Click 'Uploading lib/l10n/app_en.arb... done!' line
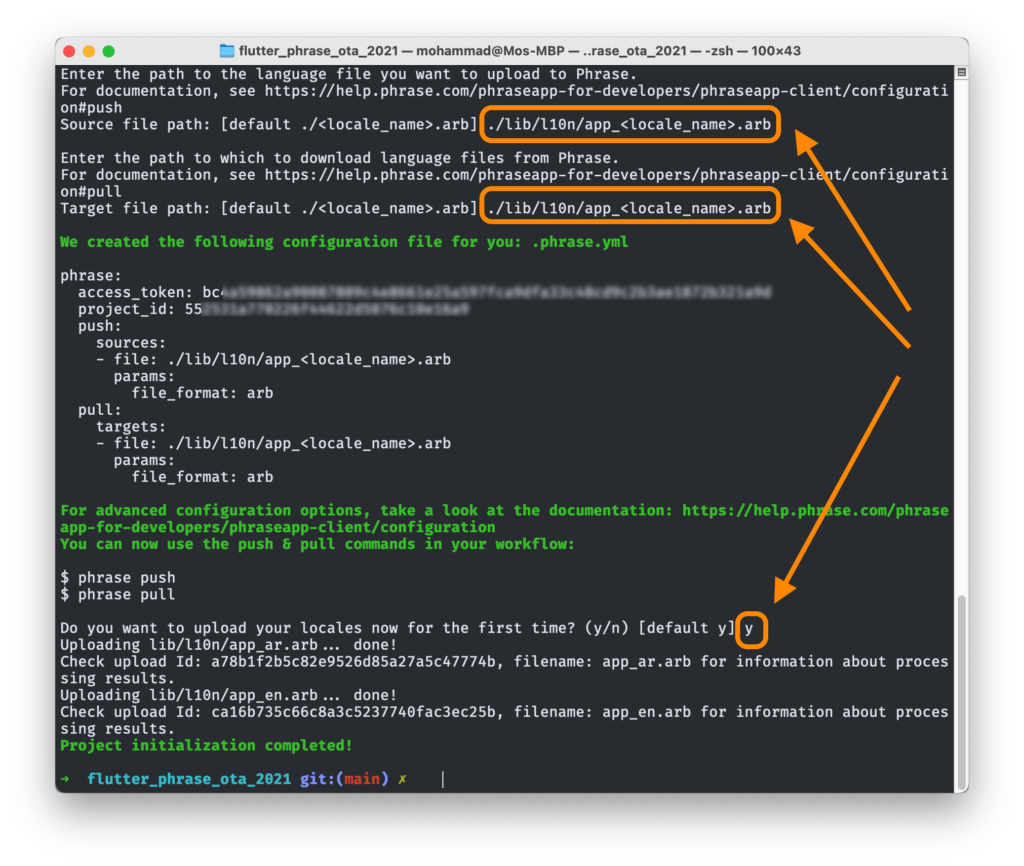Viewport: 1024px width, 866px height. [x=229, y=695]
